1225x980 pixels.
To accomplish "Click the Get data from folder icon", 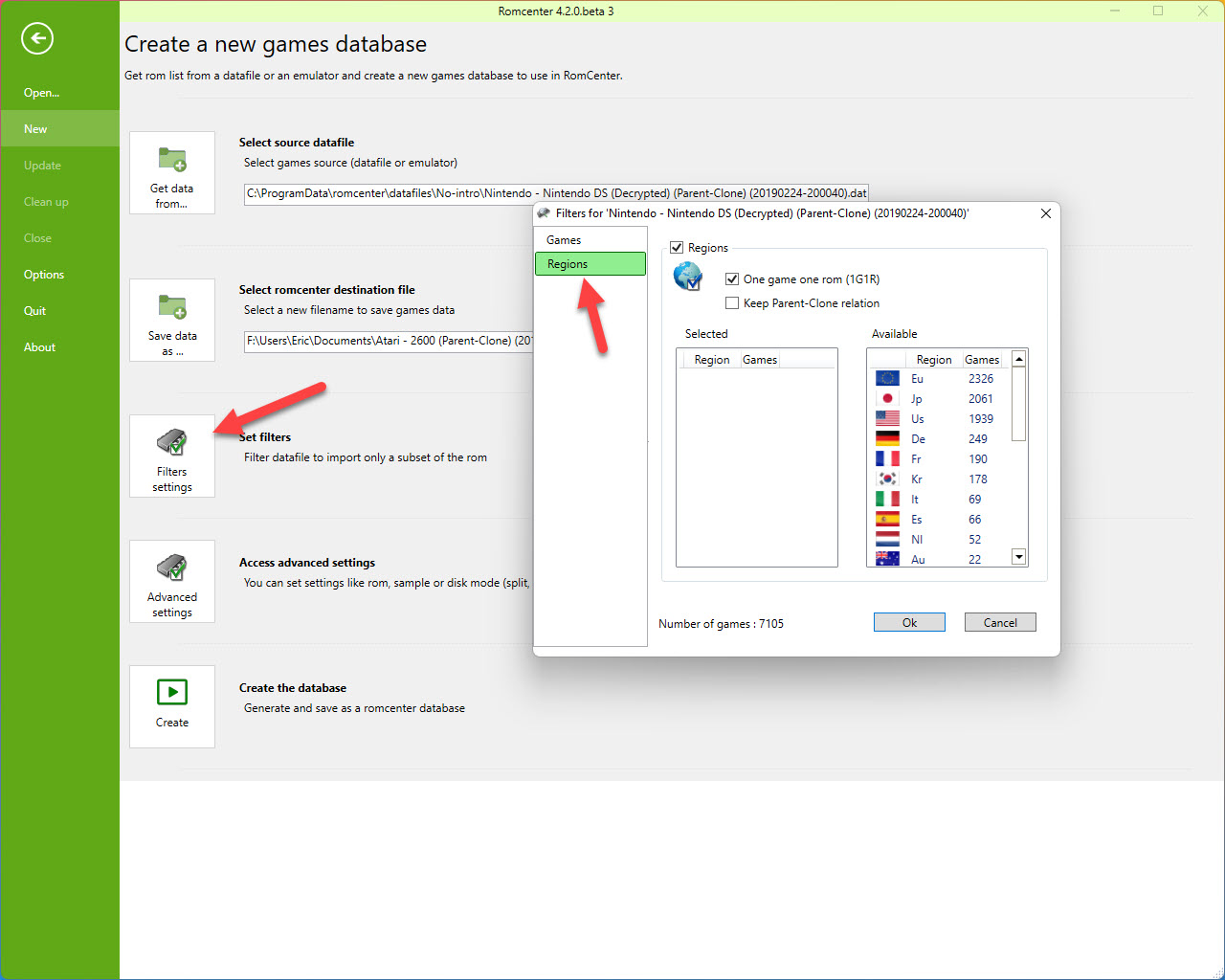I will tap(172, 160).
